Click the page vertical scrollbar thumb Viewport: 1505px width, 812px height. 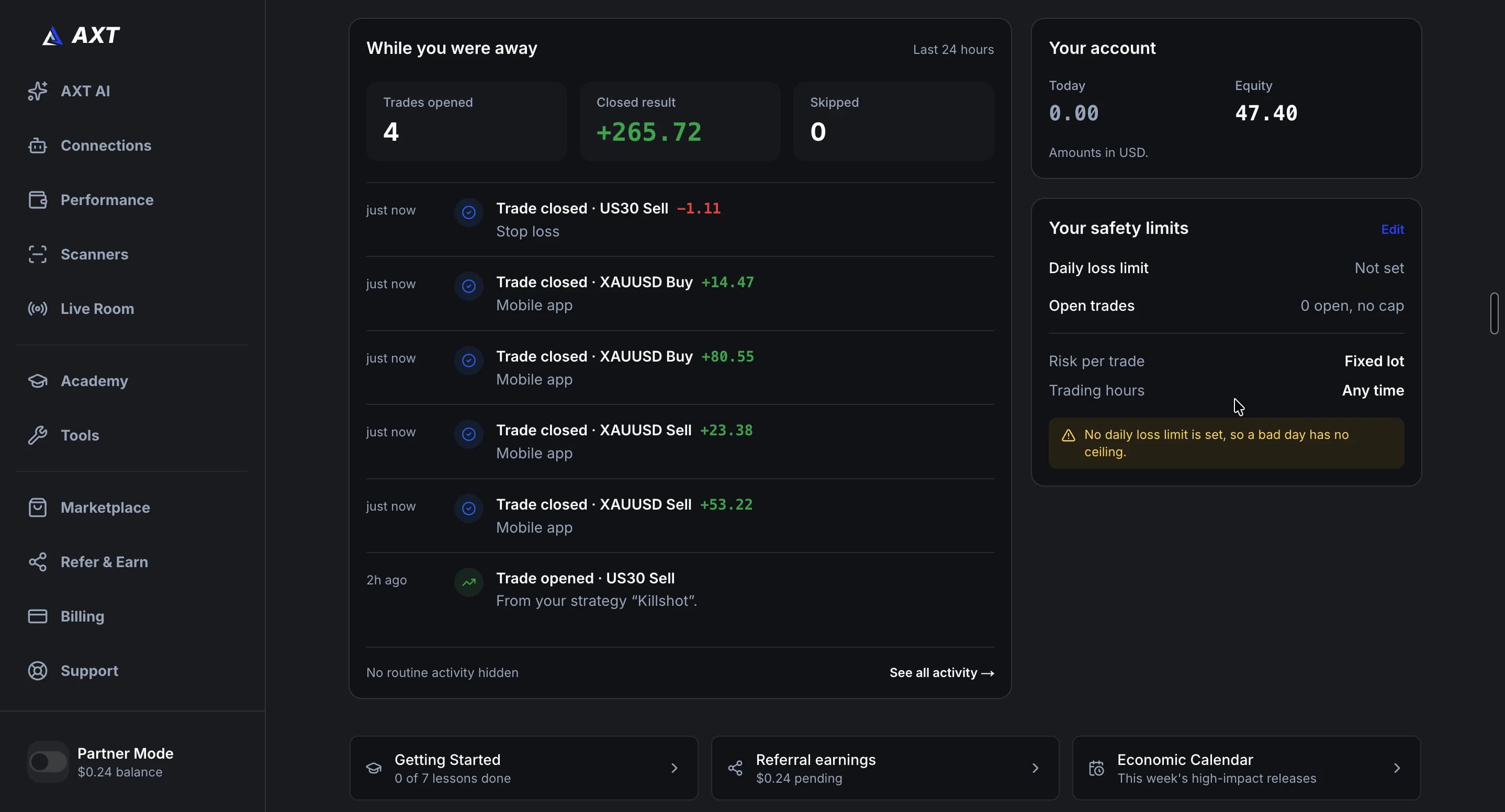tap(1495, 313)
